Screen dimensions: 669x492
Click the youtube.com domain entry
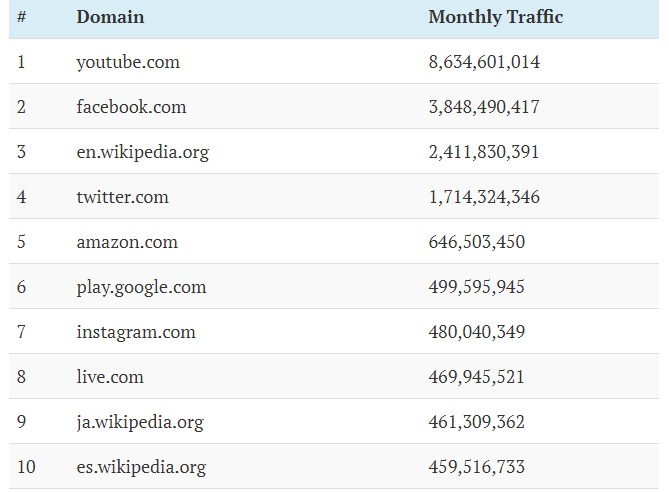click(x=128, y=62)
